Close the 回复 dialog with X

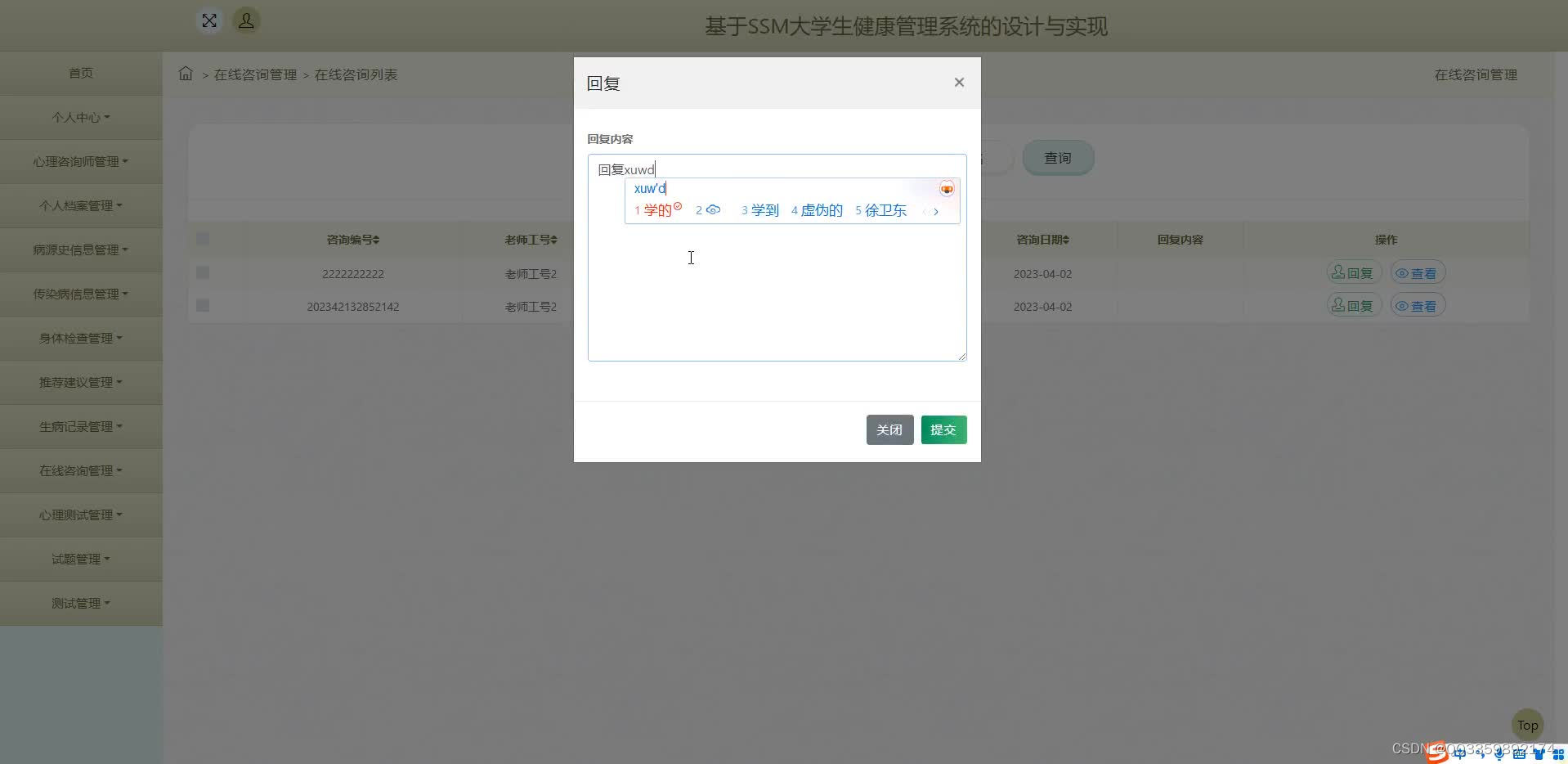(959, 83)
